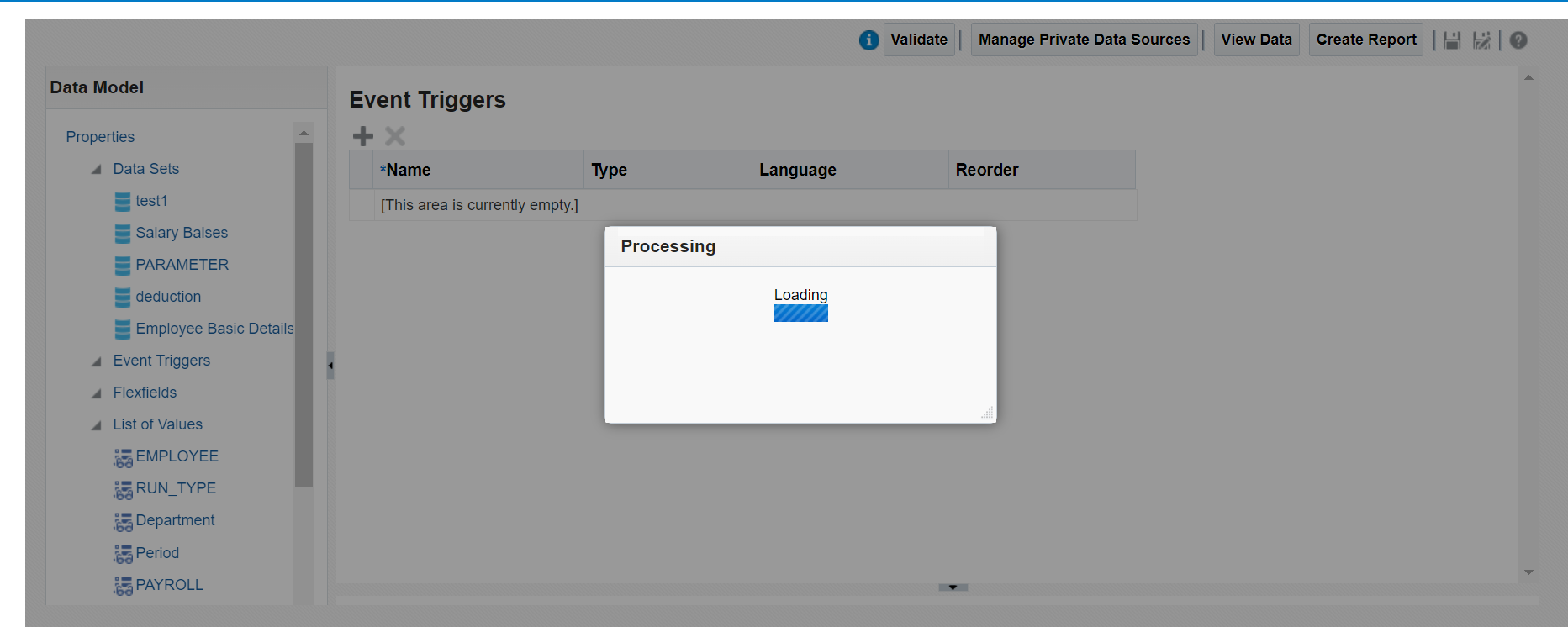Viewport: 1568px width, 627px height.
Task: Select the Data Sets tree label
Action: [146, 169]
